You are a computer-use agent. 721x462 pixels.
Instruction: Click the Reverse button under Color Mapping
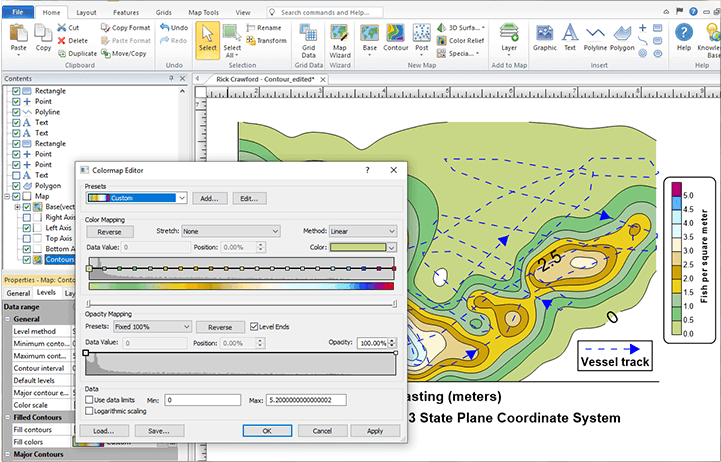[109, 231]
